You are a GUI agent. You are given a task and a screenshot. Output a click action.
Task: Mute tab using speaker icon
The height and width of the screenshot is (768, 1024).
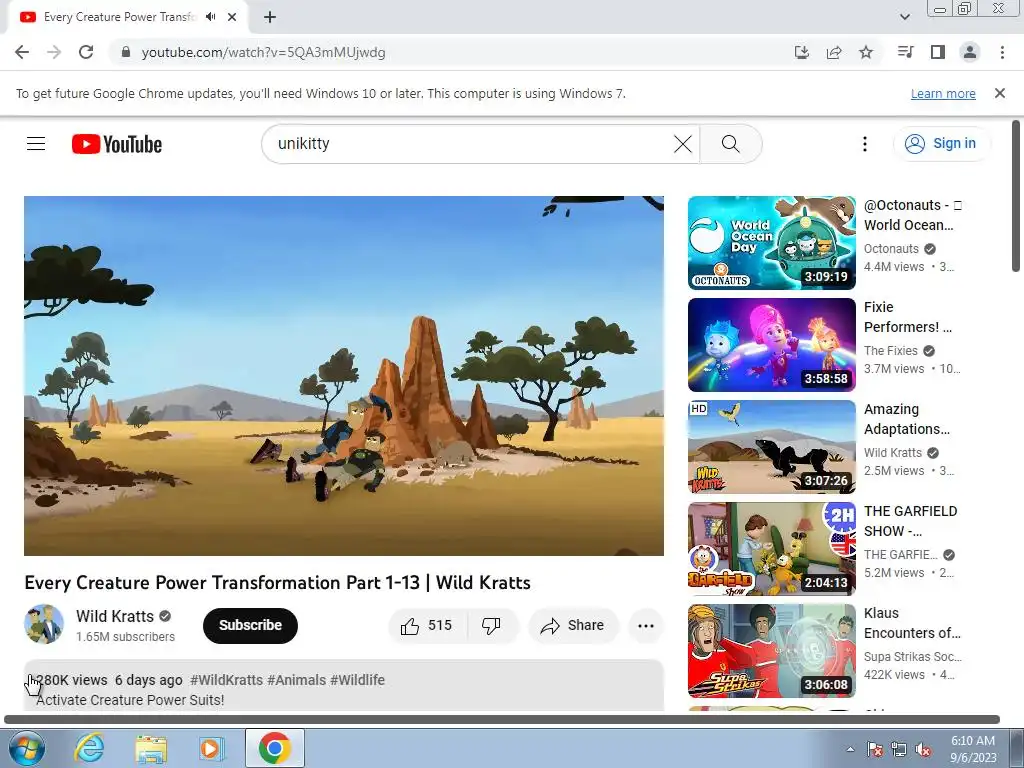coord(210,17)
